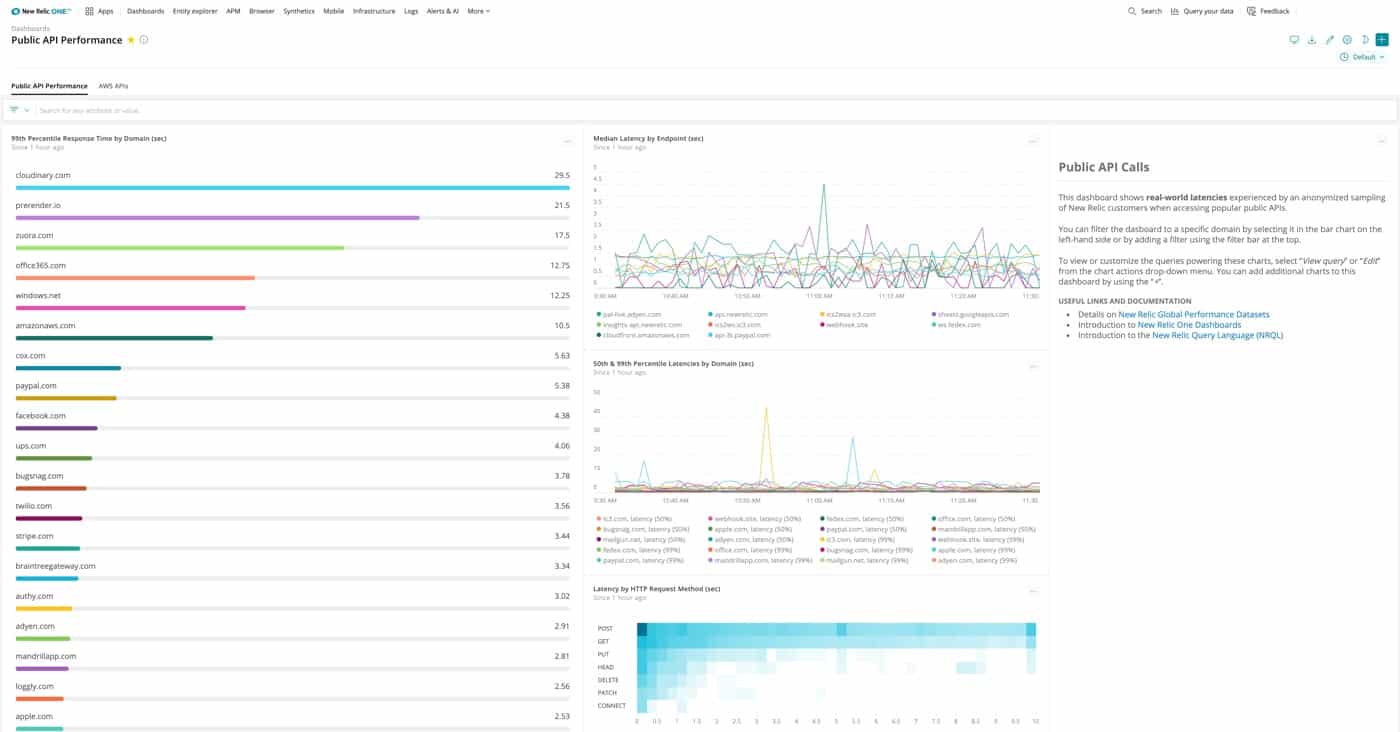The height and width of the screenshot is (732, 1400).
Task: Toggle fedex.com latency (50%) series
Action: 861,519
